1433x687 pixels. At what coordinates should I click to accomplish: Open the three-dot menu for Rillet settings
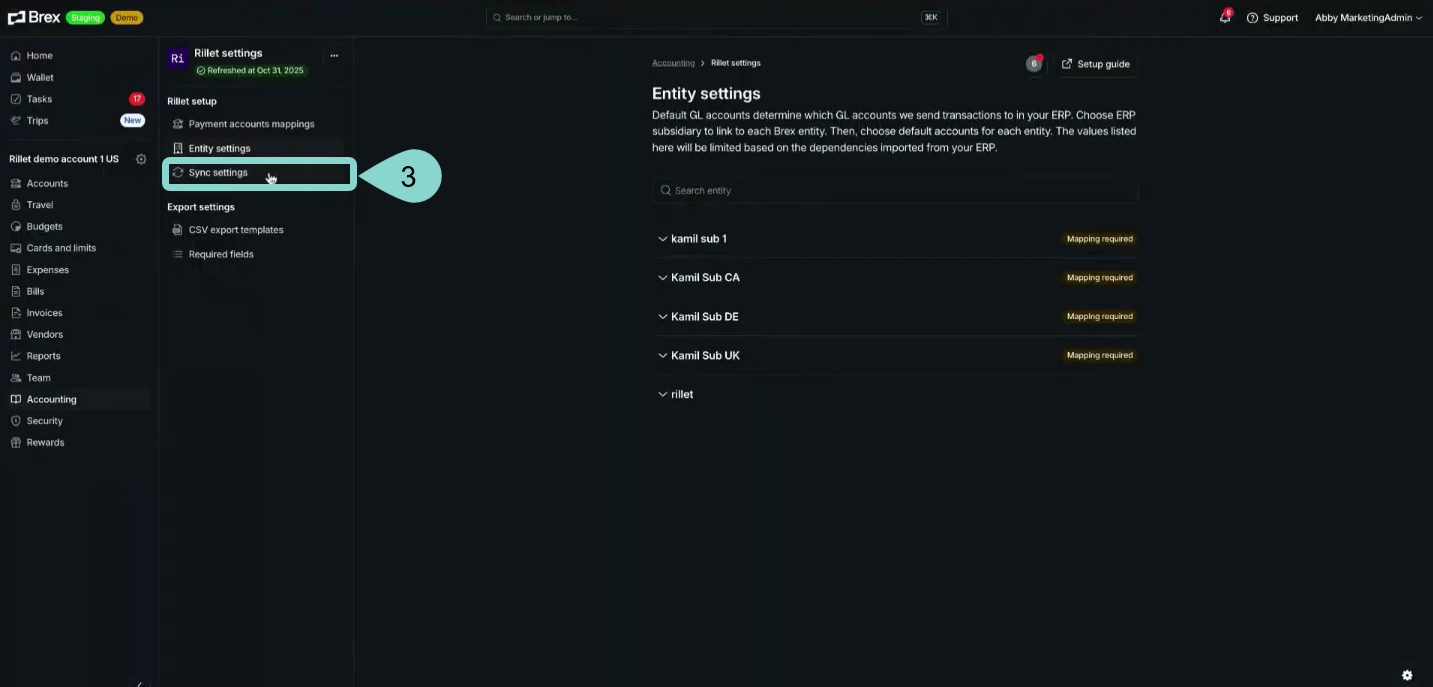click(x=334, y=56)
